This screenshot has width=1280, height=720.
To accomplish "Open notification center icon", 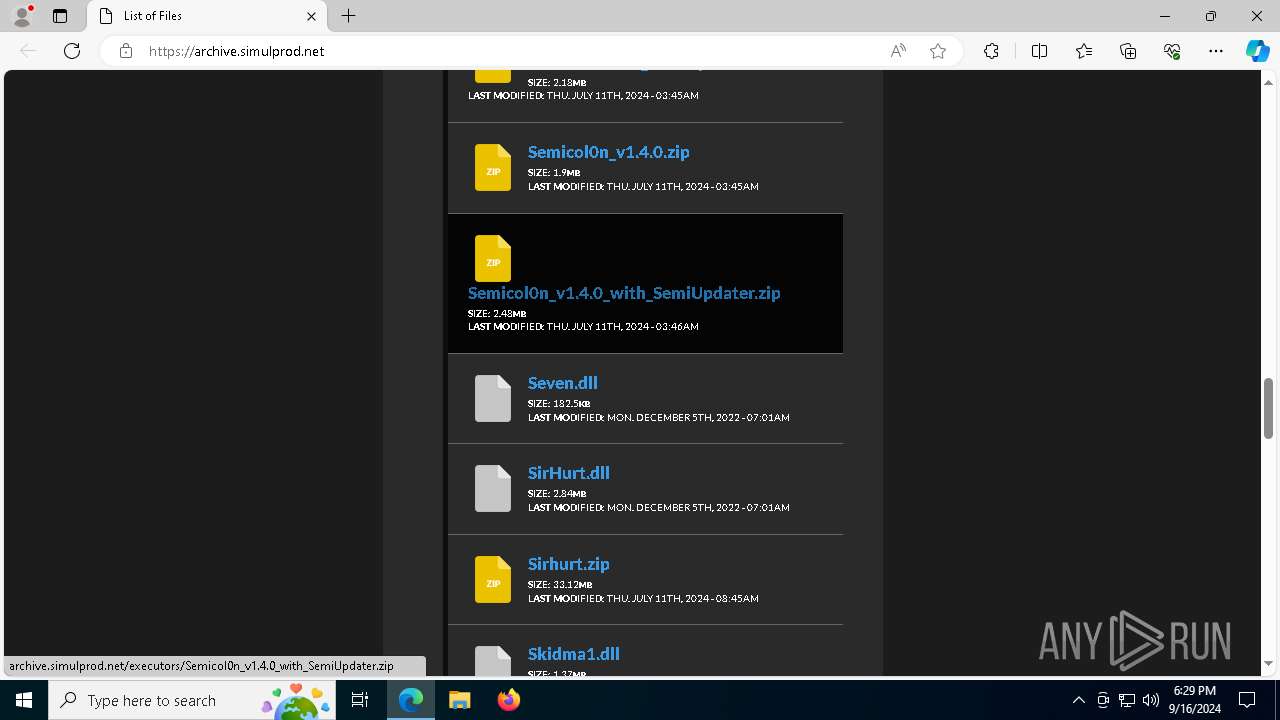I will 1247,700.
